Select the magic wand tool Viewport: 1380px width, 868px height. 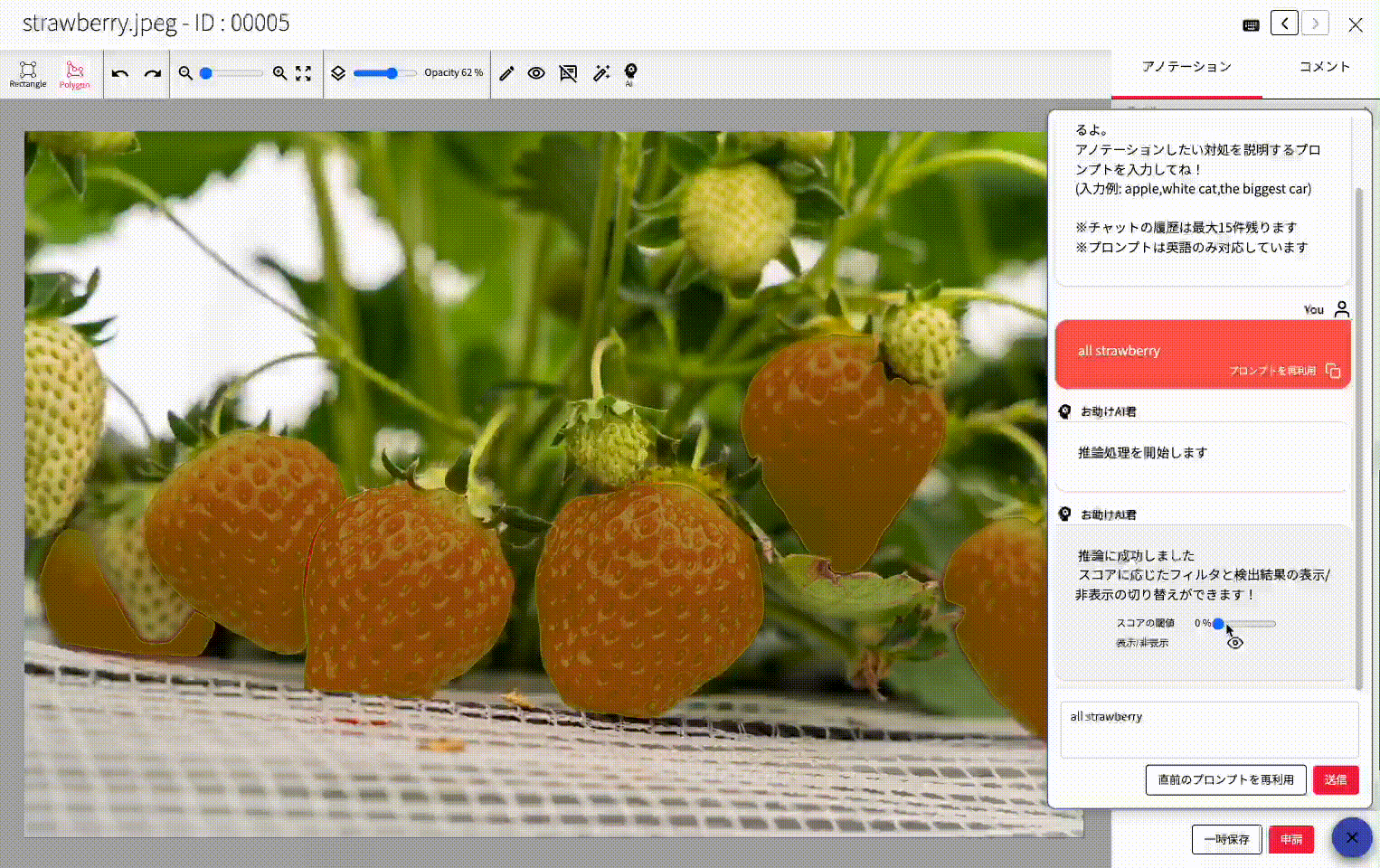601,73
